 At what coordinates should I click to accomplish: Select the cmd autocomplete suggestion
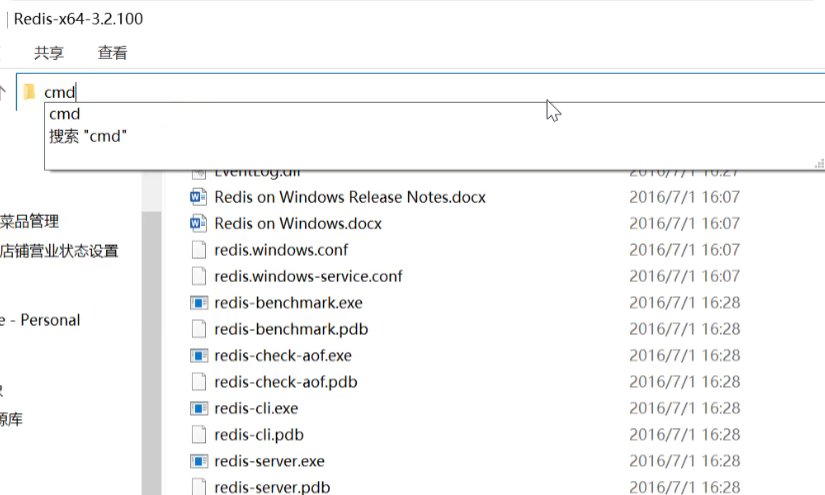pos(65,114)
